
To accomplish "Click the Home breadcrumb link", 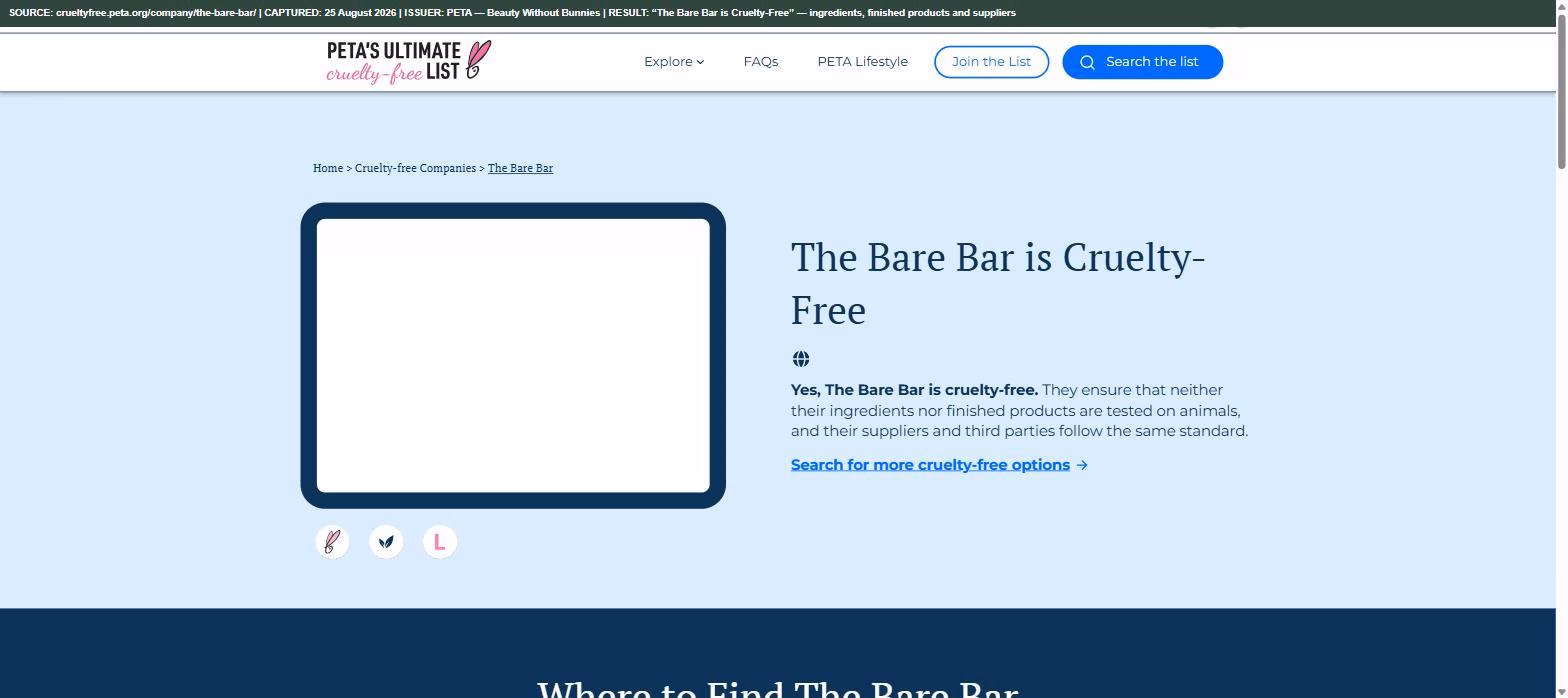I will pyautogui.click(x=328, y=168).
